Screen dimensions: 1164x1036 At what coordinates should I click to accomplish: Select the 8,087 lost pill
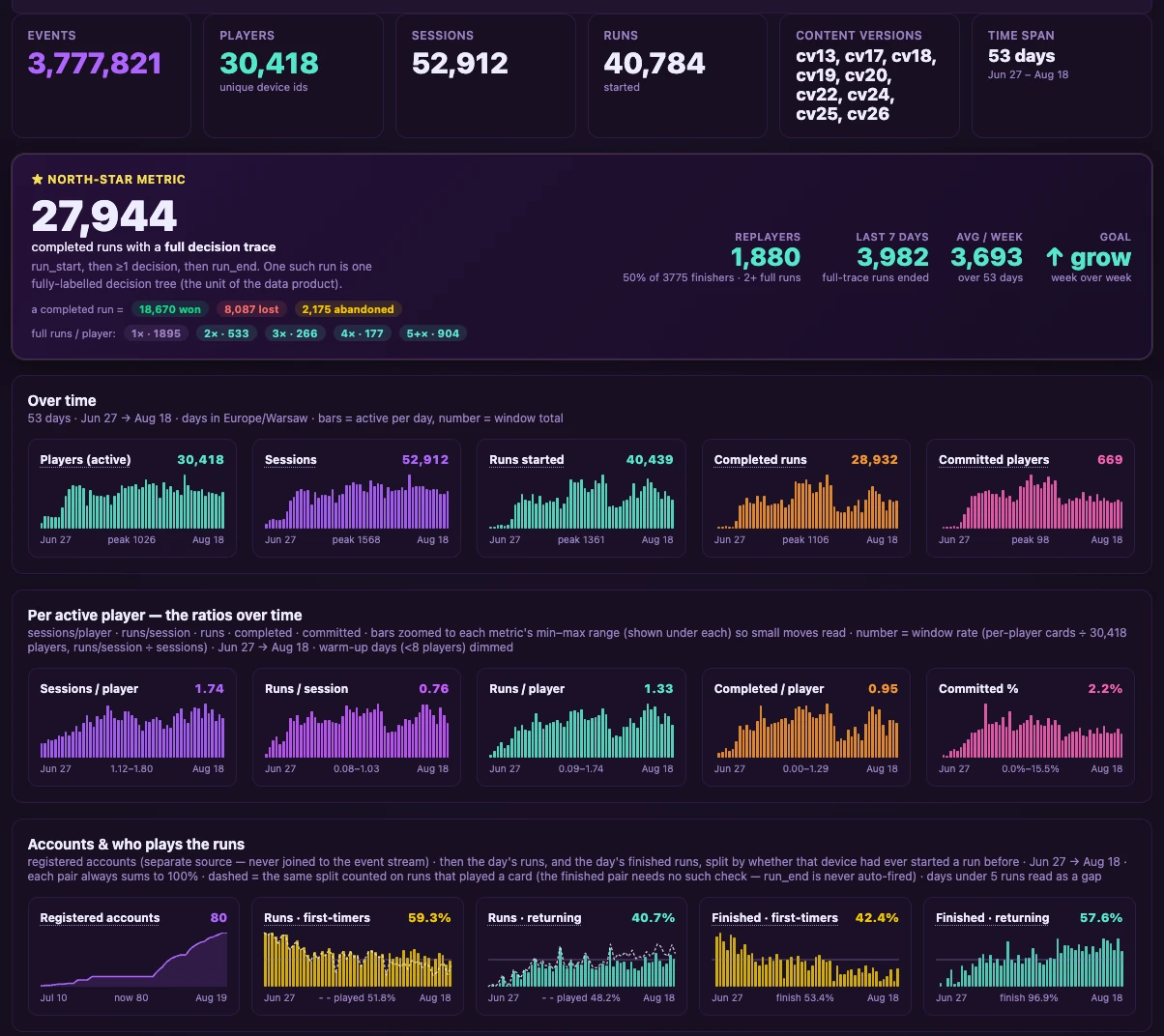click(251, 309)
